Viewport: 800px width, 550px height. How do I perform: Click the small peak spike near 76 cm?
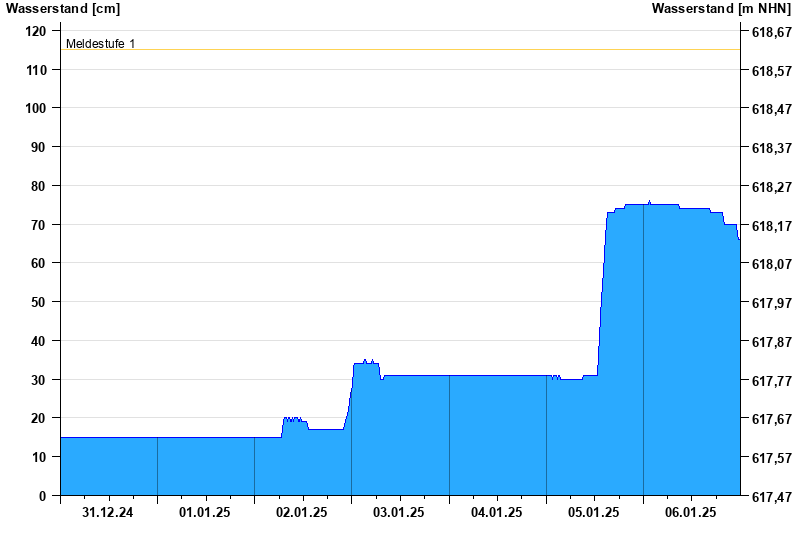pos(649,202)
